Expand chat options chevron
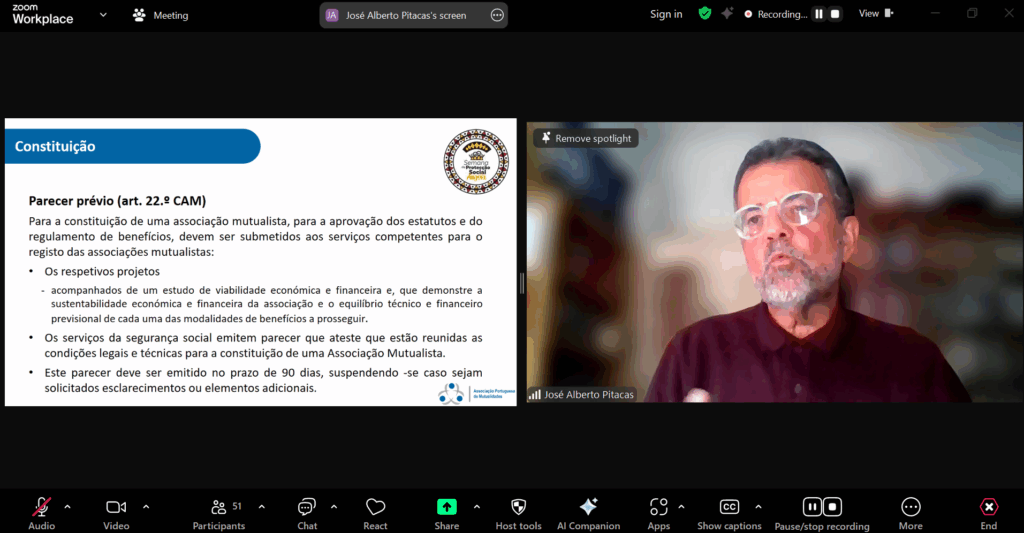This screenshot has width=1024, height=533. [334, 507]
